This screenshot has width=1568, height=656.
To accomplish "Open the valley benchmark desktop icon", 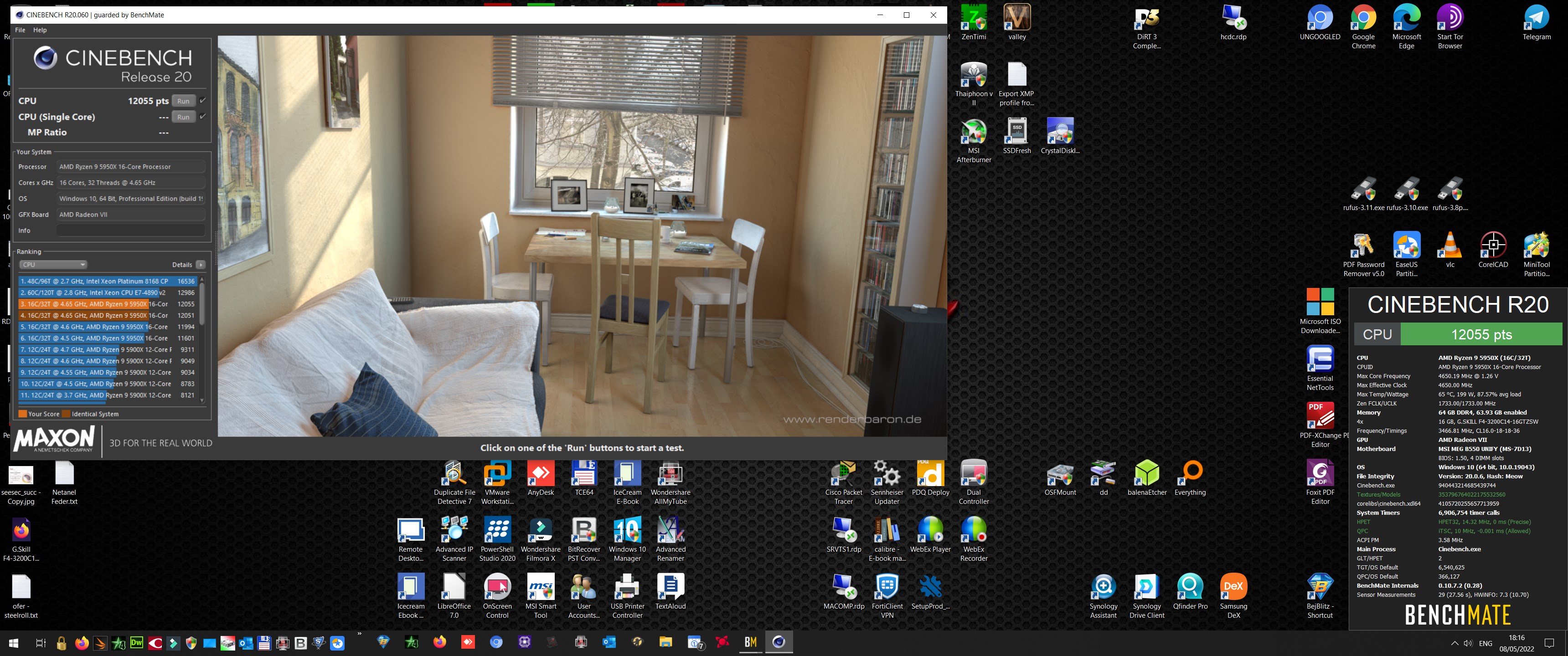I will [x=1016, y=22].
